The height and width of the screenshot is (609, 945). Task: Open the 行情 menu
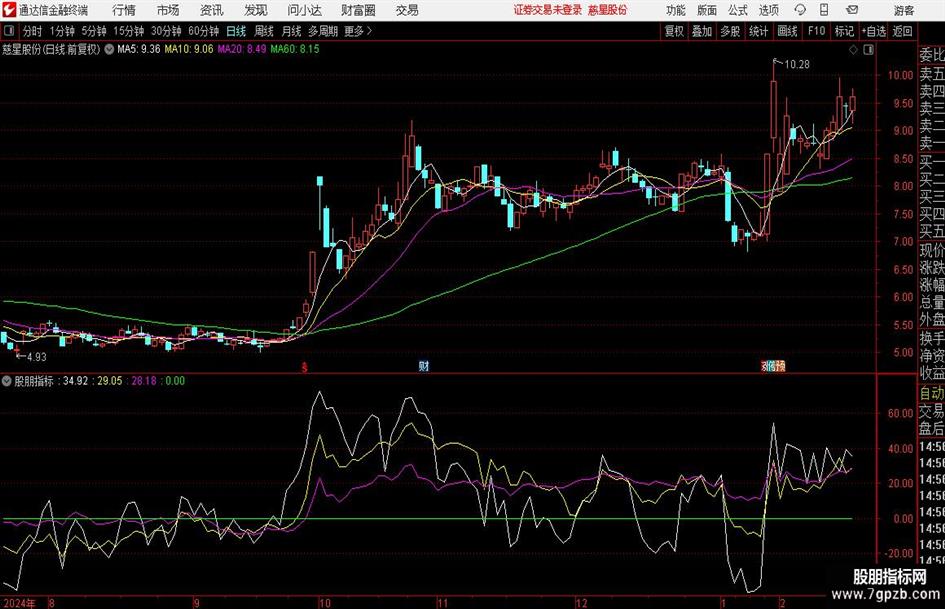click(124, 10)
